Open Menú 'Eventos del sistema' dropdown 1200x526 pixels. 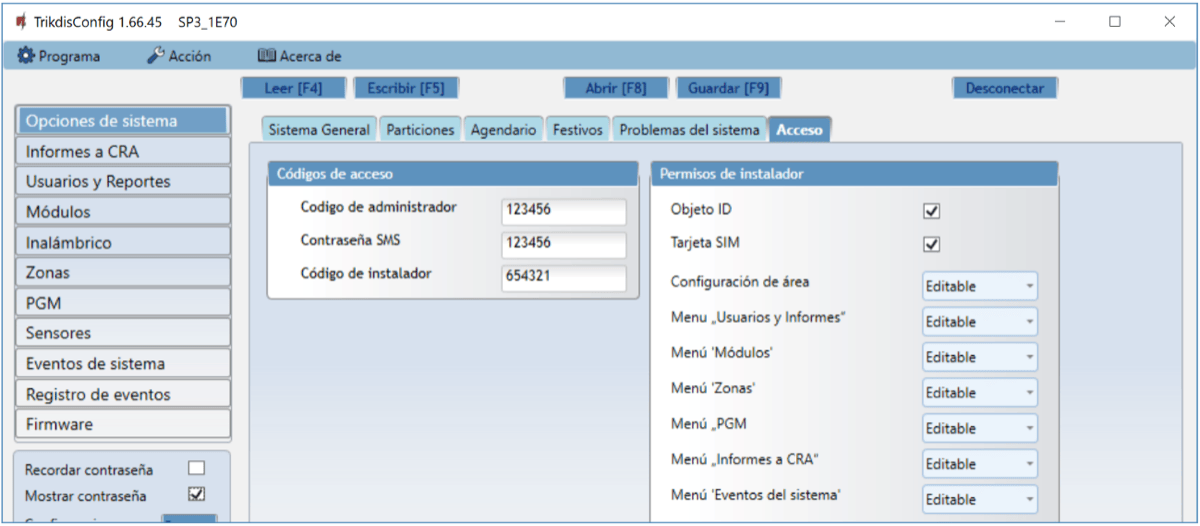click(x=979, y=500)
